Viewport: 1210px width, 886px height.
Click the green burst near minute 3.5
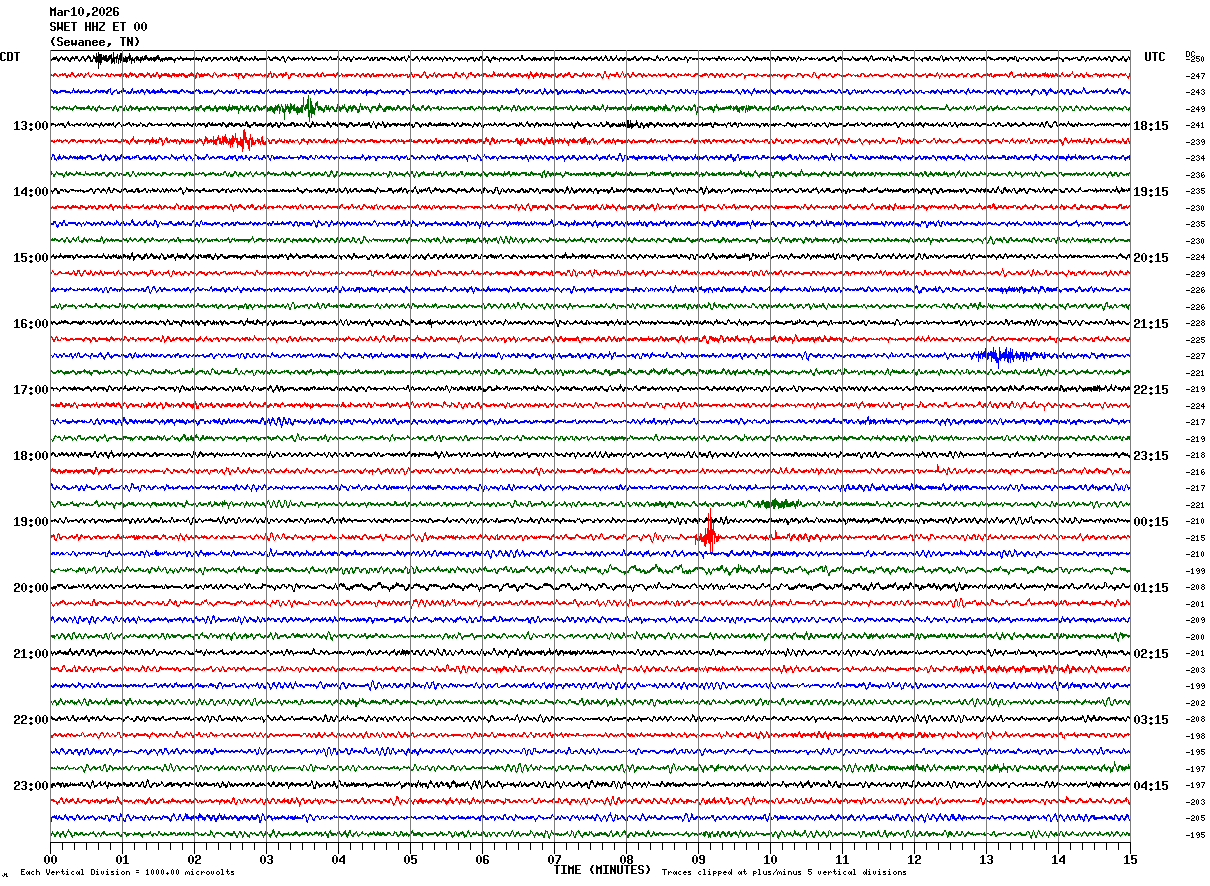(x=307, y=108)
